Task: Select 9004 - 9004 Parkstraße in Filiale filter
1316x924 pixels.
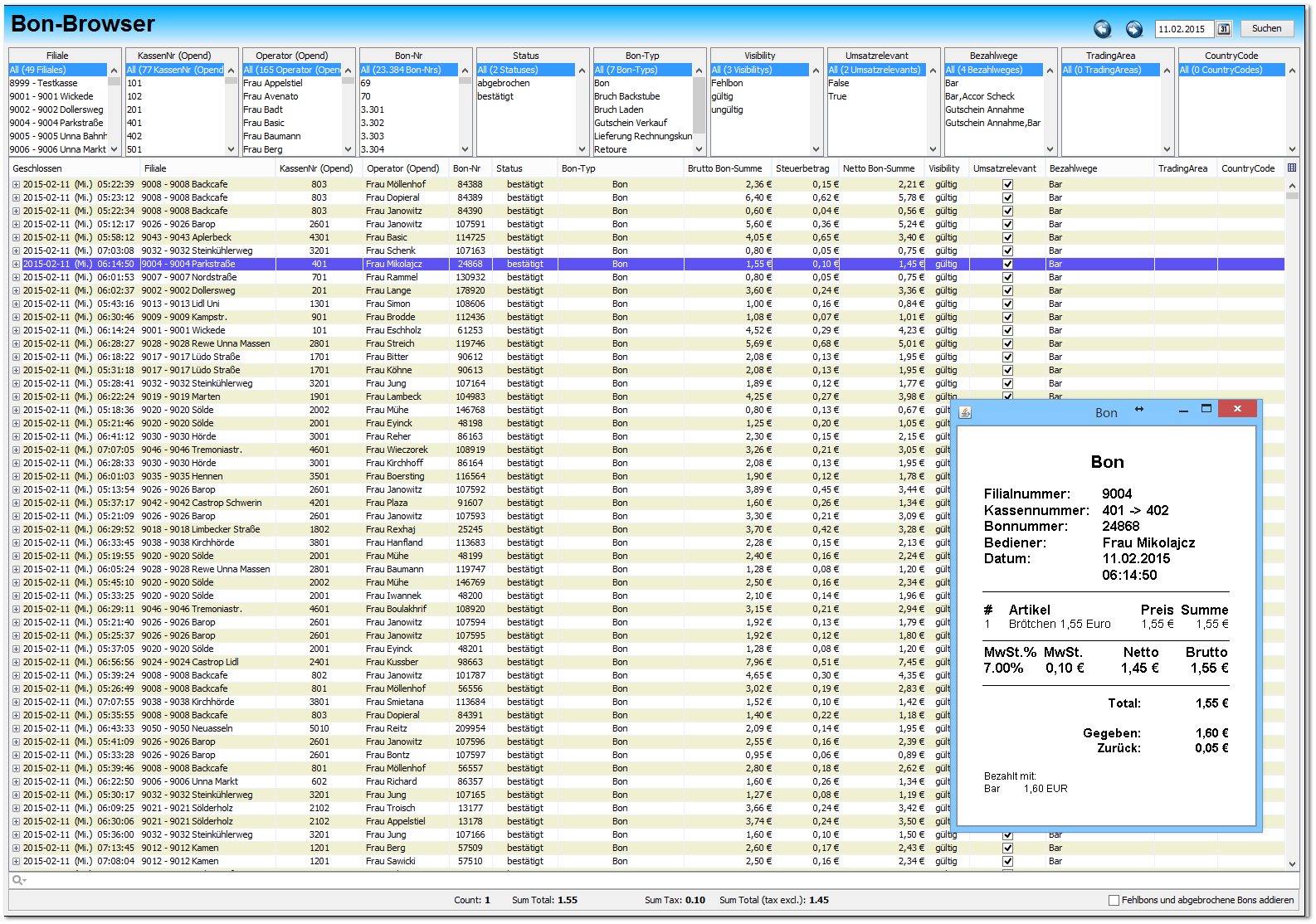Action: [58, 123]
